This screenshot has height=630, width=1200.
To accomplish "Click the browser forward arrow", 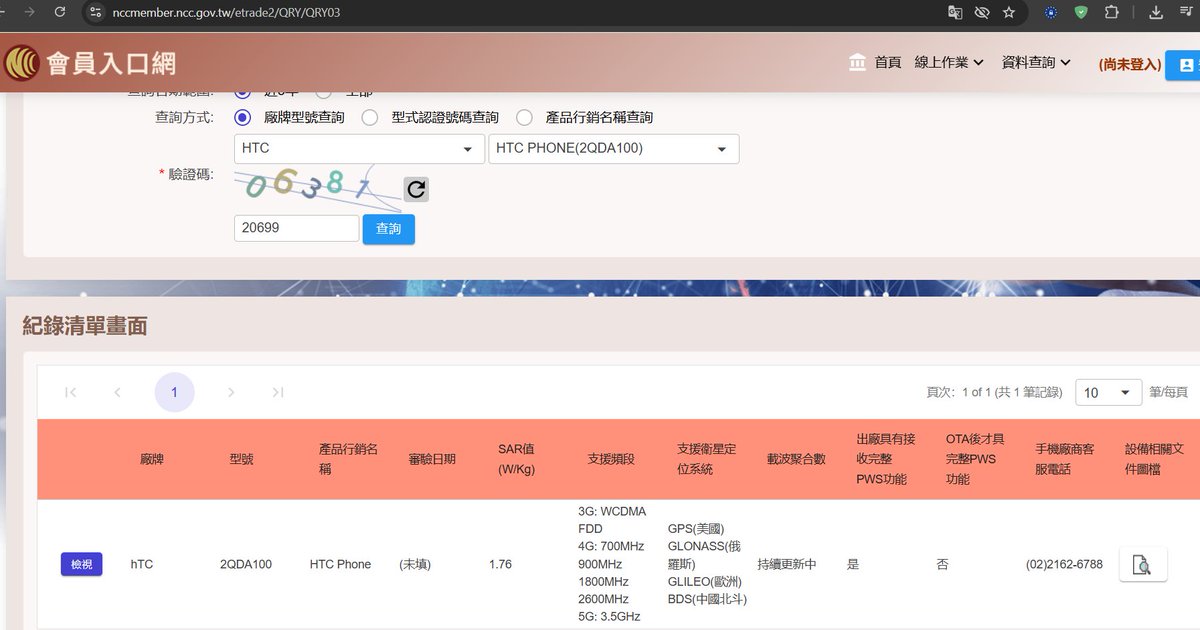I will pyautogui.click(x=28, y=12).
